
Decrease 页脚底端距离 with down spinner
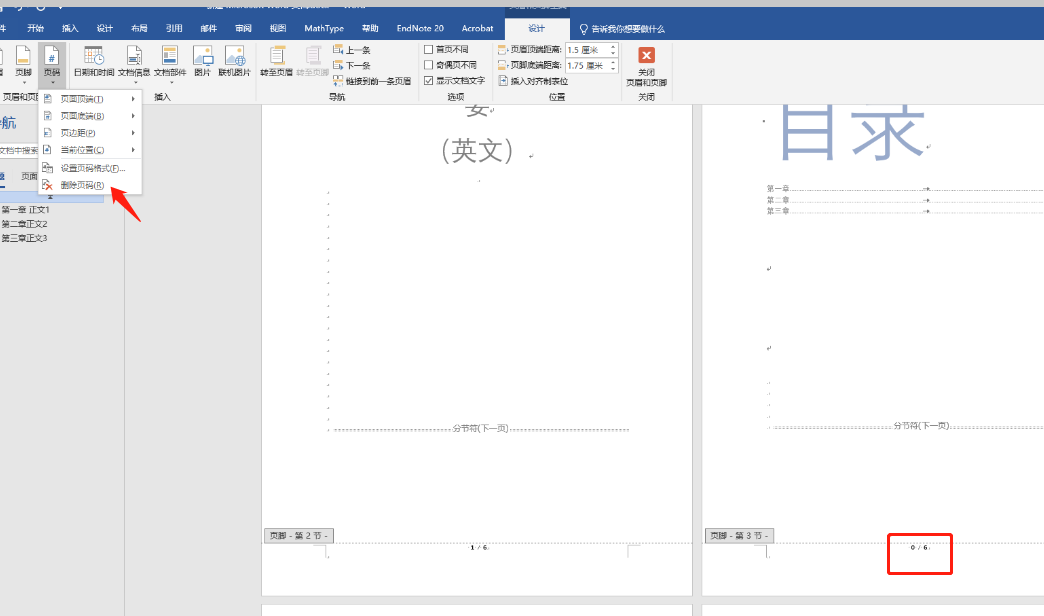tap(613, 69)
